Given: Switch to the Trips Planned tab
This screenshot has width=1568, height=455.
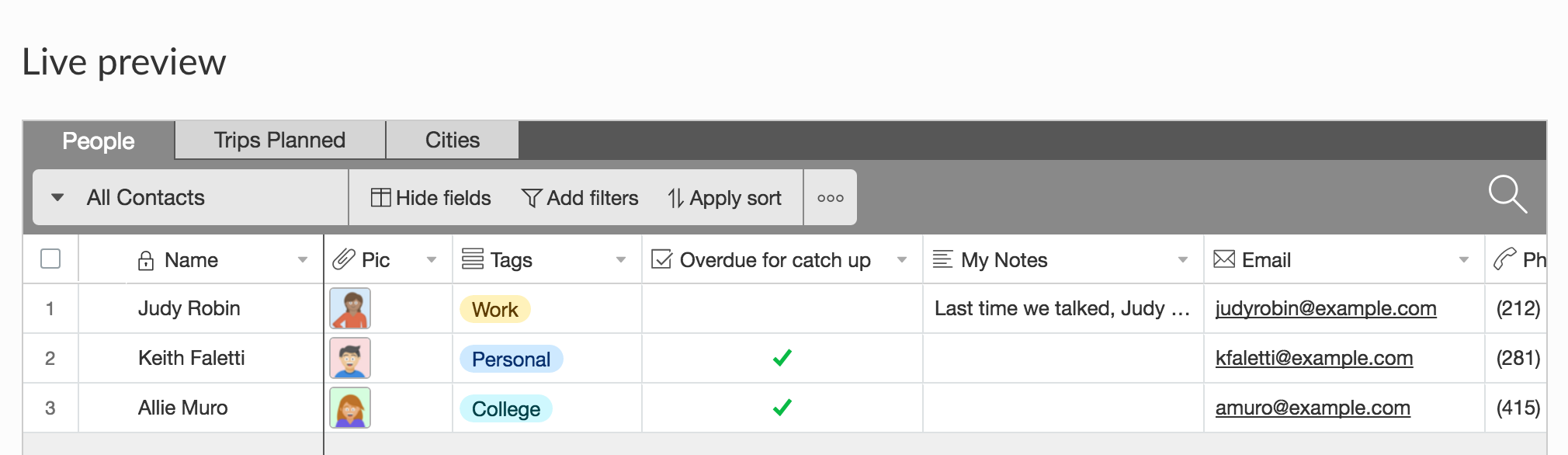Looking at the screenshot, I should 279,140.
